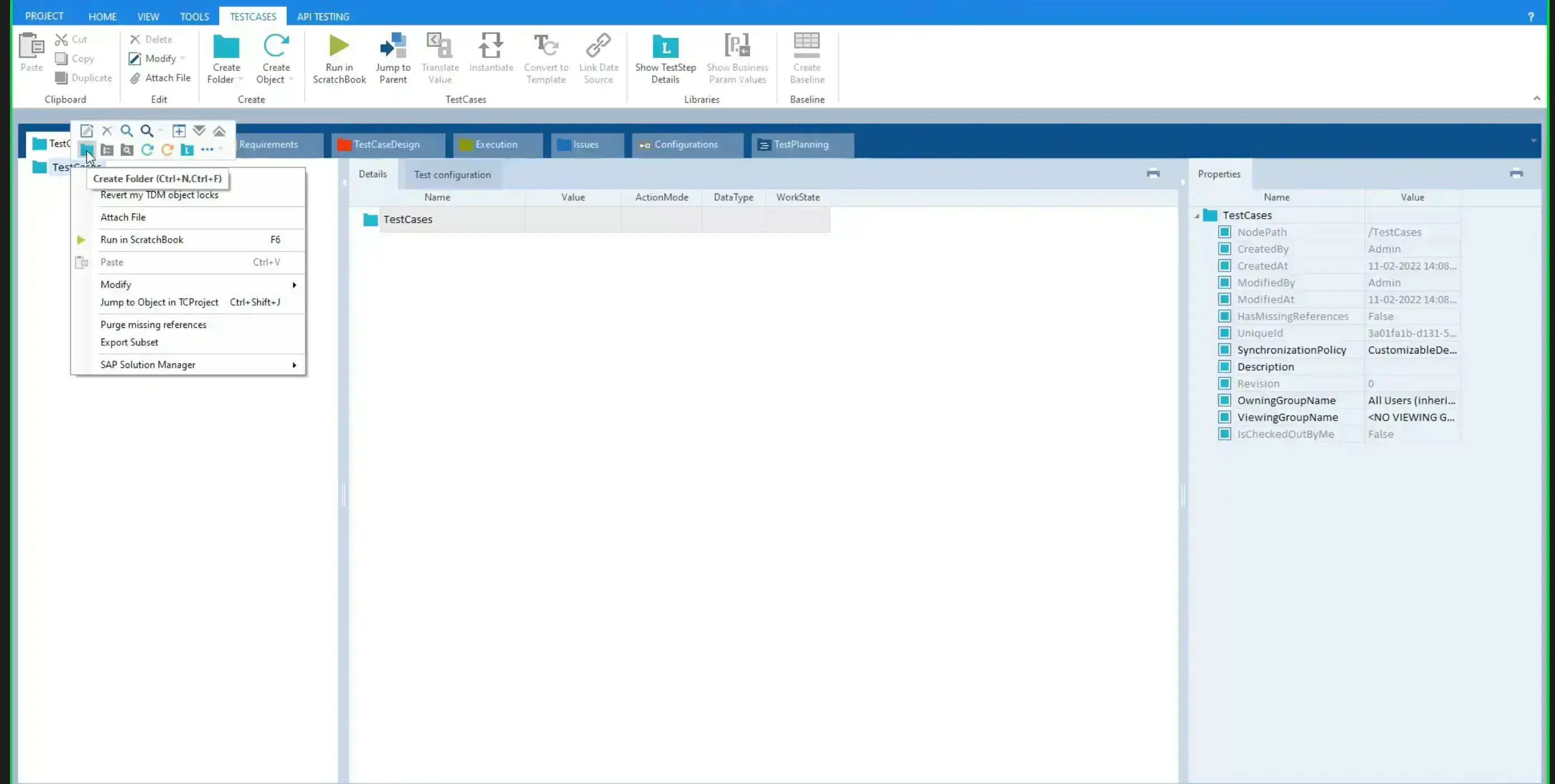The width and height of the screenshot is (1555, 784).
Task: Select Export Subset from context menu
Action: pos(129,342)
